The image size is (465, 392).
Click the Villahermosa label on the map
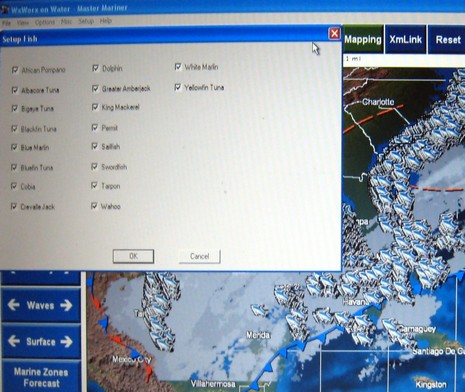click(213, 384)
